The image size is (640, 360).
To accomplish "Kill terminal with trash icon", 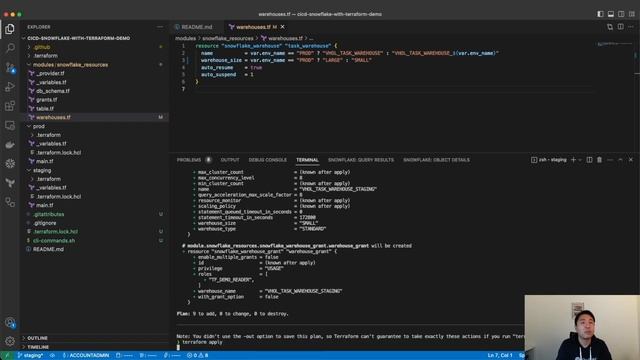I will [x=600, y=160].
